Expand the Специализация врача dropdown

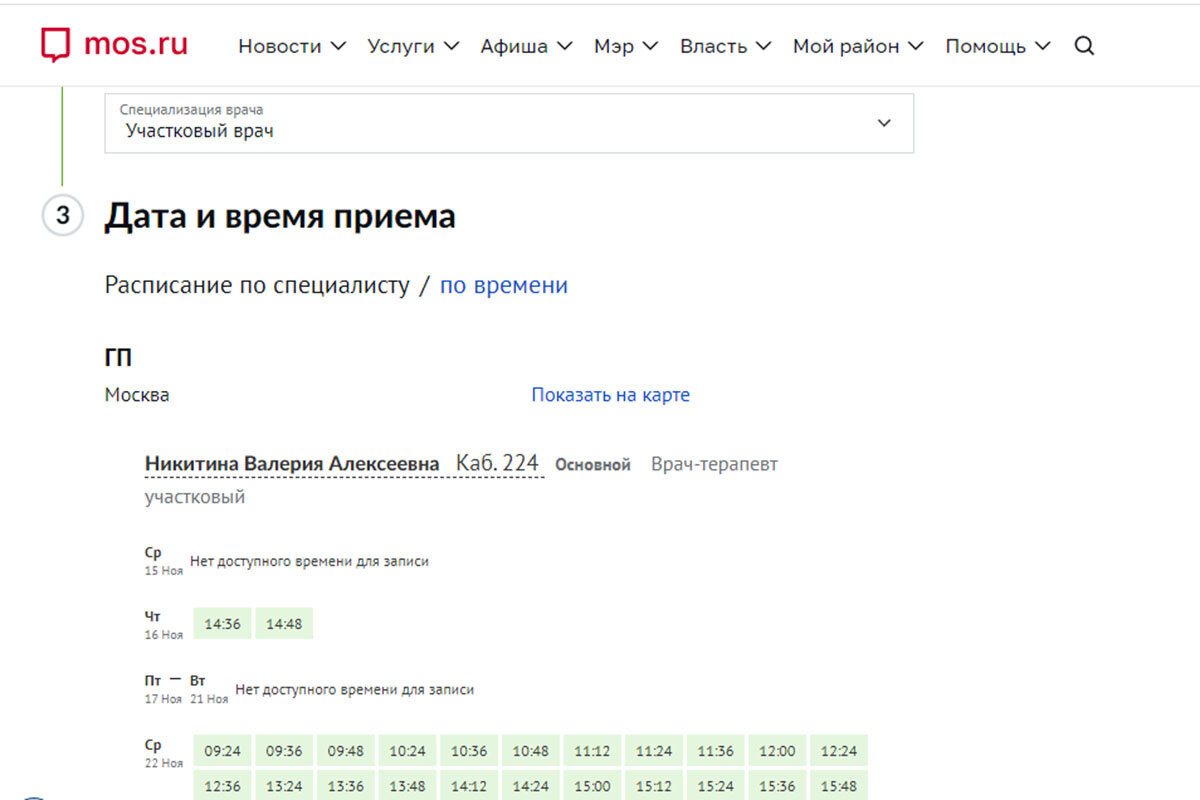[x=884, y=122]
